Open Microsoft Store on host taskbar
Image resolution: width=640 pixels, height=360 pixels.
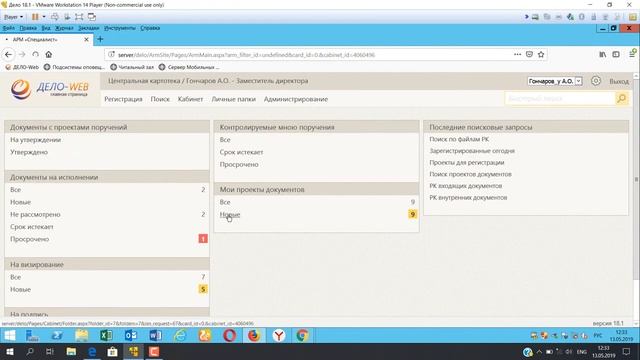(x=112, y=351)
